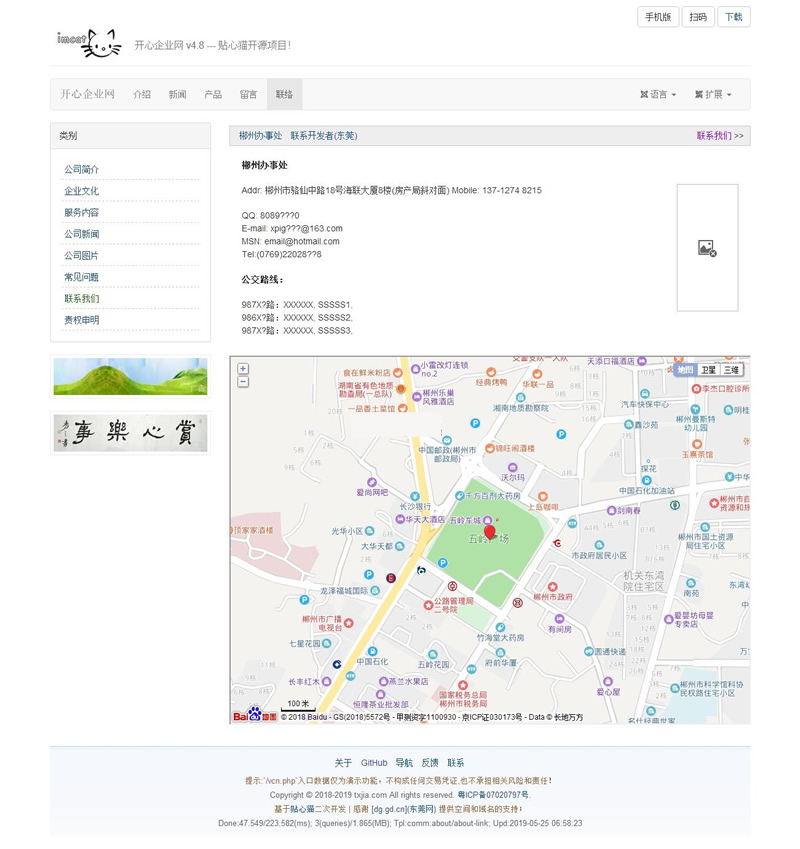Click the broken image placeholder icon
Viewport: 800px width, 849px height.
[x=707, y=248]
